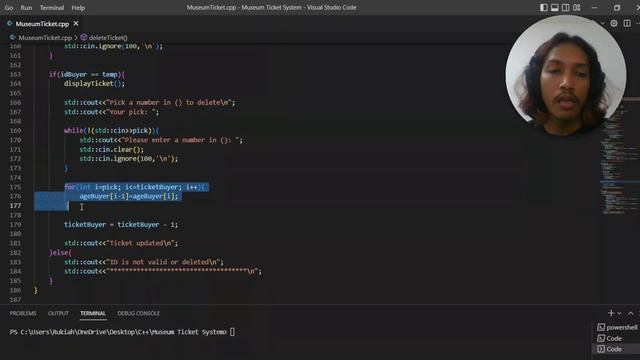The image size is (640, 360).
Task: Open the Customize Layout icon
Action: [577, 7]
